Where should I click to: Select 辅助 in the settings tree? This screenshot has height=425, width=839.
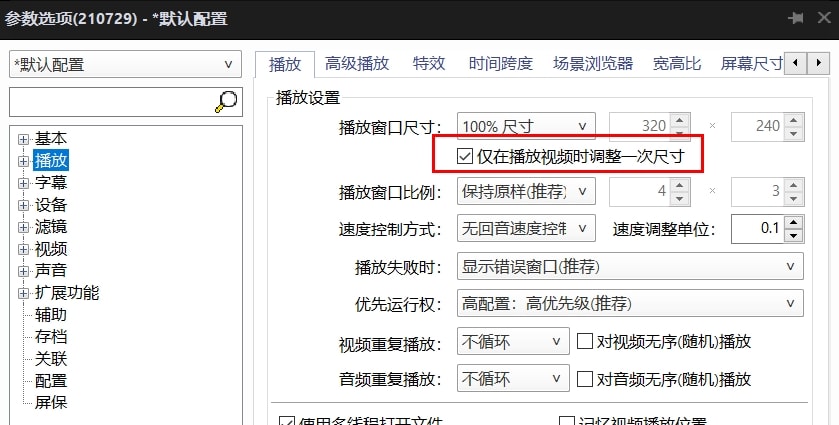[x=51, y=314]
